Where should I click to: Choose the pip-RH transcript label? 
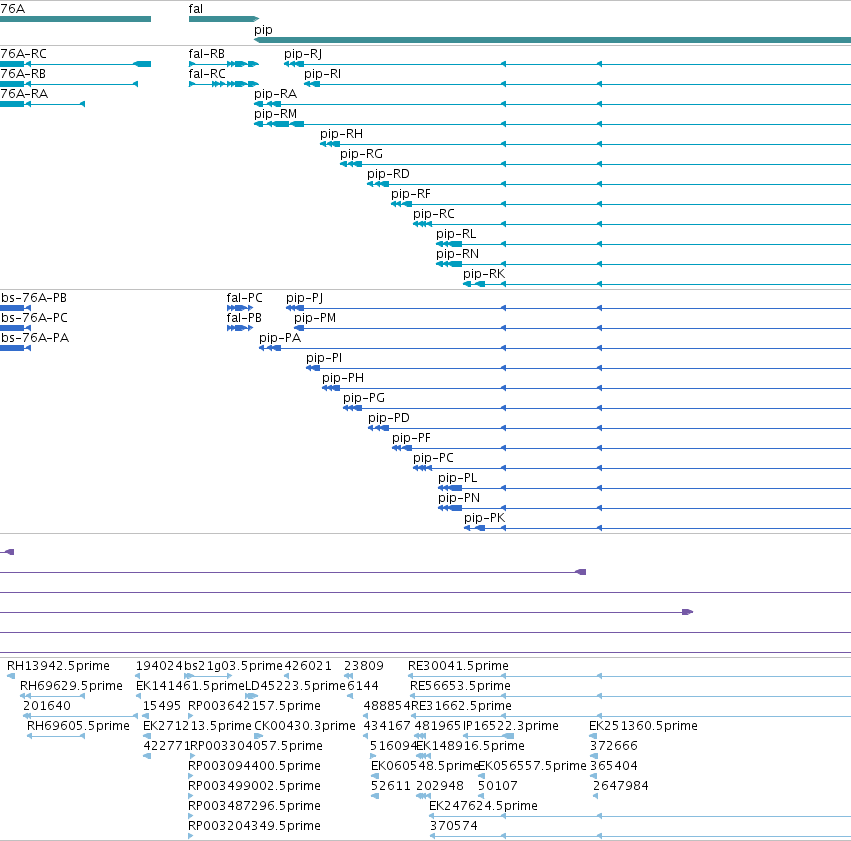341,134
